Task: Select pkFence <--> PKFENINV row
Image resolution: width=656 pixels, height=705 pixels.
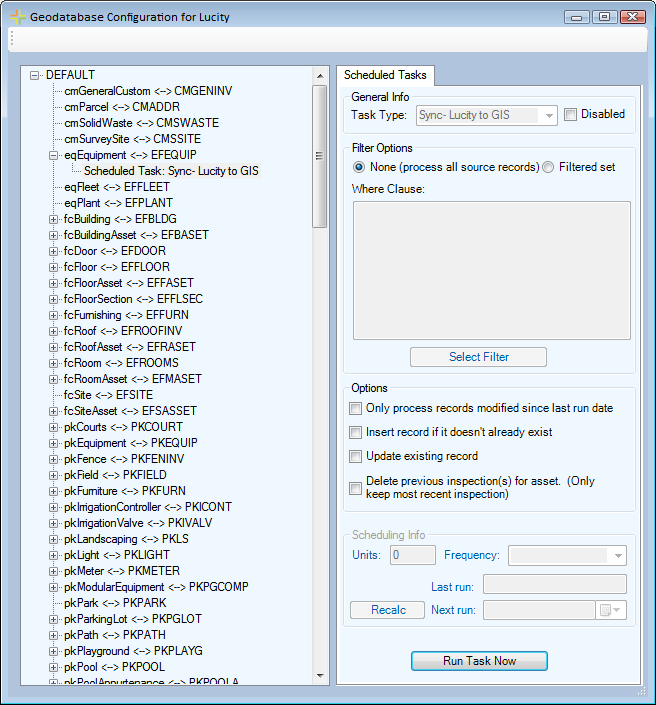Action: [124, 459]
